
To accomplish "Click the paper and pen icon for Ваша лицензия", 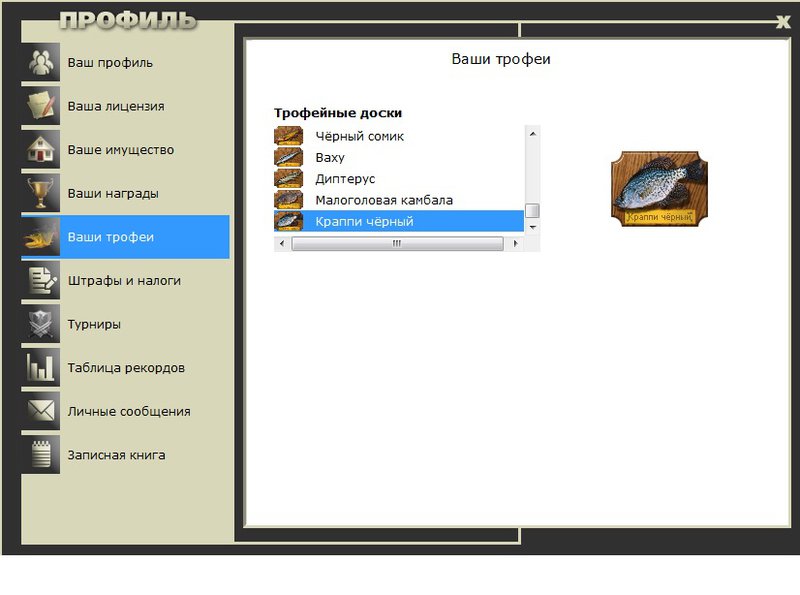I will 41,106.
